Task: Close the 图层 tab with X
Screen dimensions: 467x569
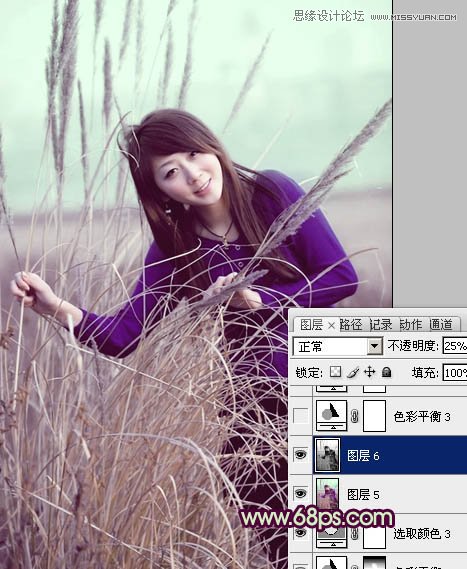Action: (331, 326)
